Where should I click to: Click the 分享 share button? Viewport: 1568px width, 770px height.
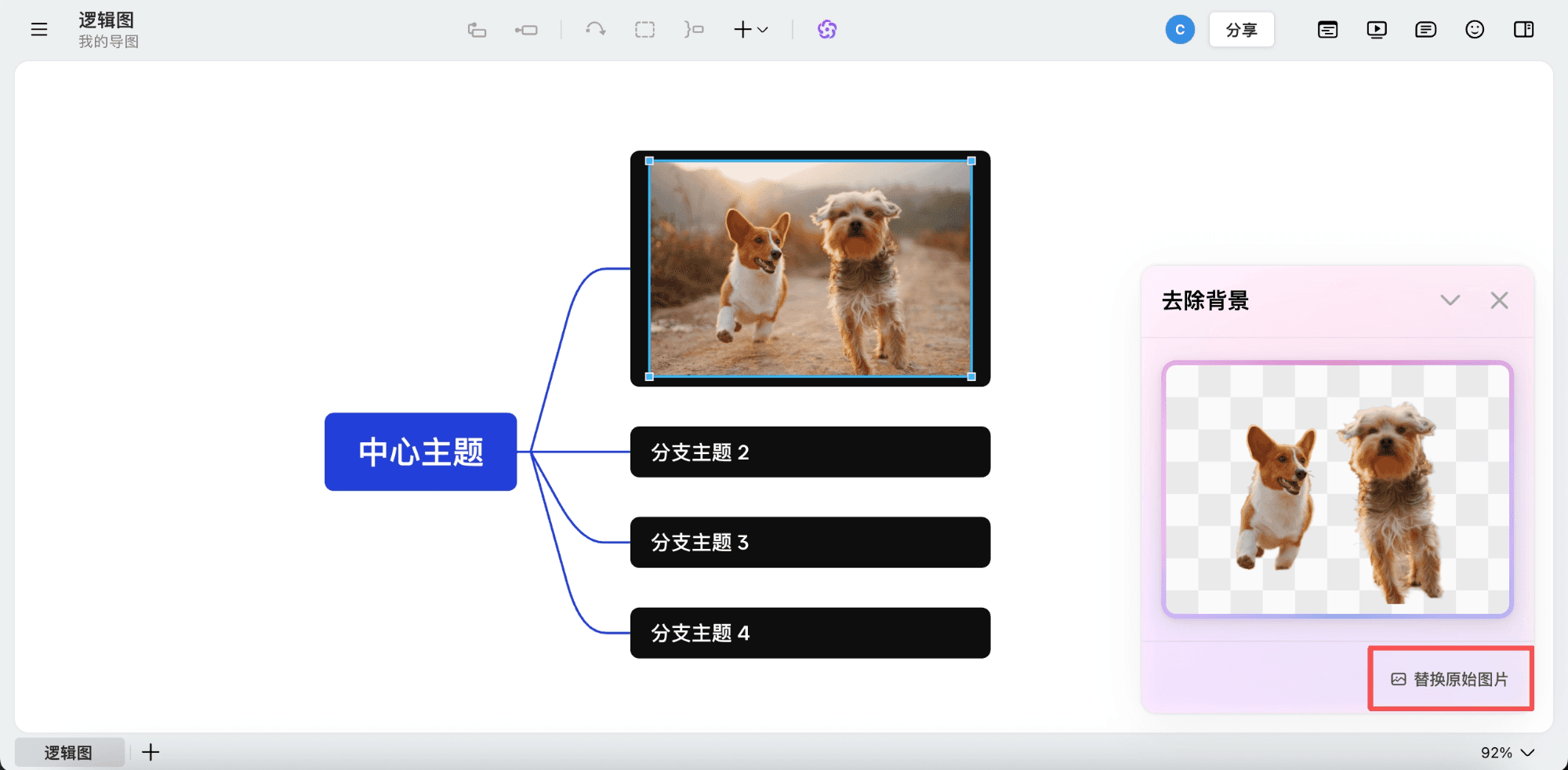[x=1241, y=29]
